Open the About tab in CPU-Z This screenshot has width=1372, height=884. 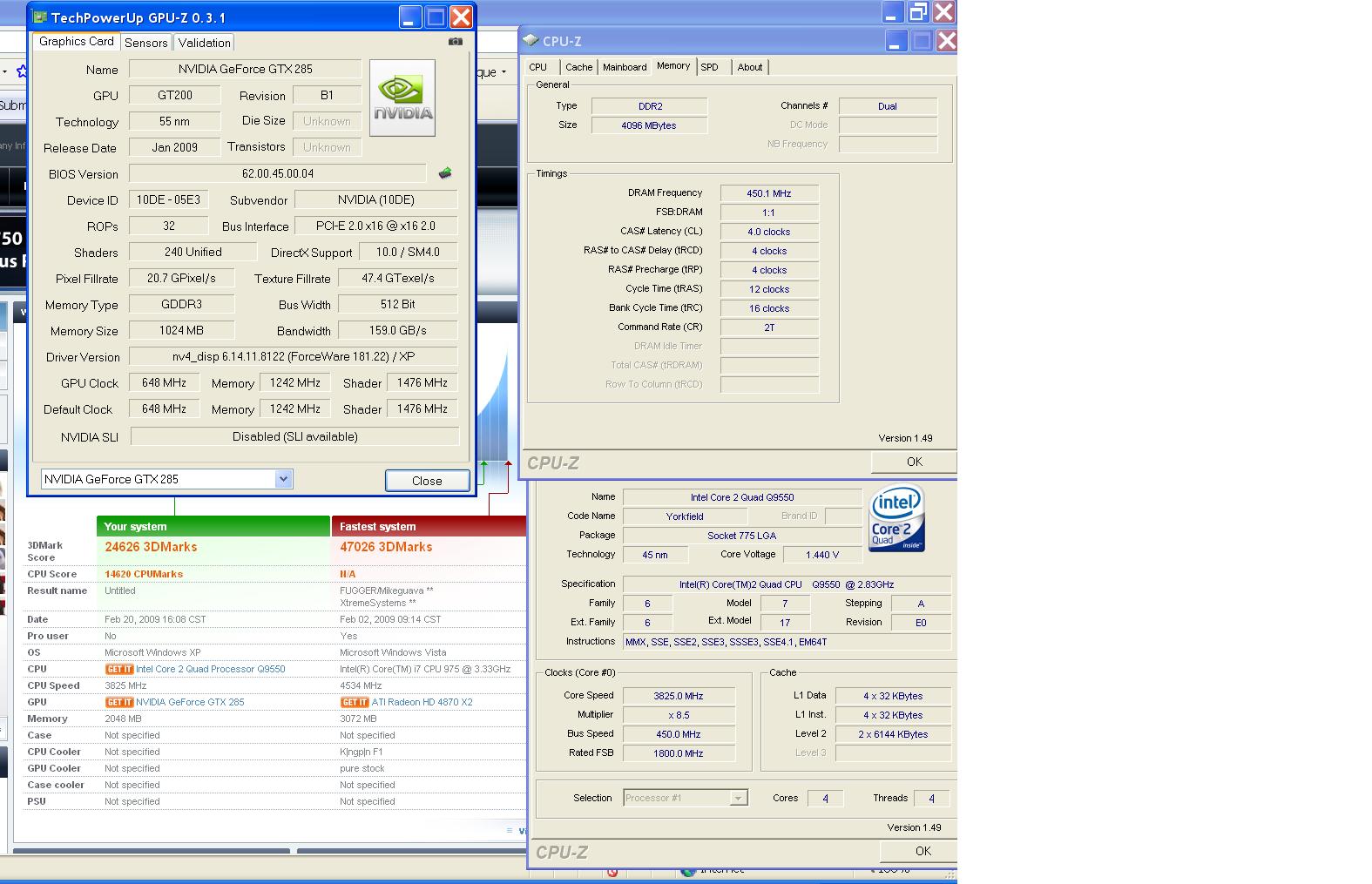click(x=750, y=67)
